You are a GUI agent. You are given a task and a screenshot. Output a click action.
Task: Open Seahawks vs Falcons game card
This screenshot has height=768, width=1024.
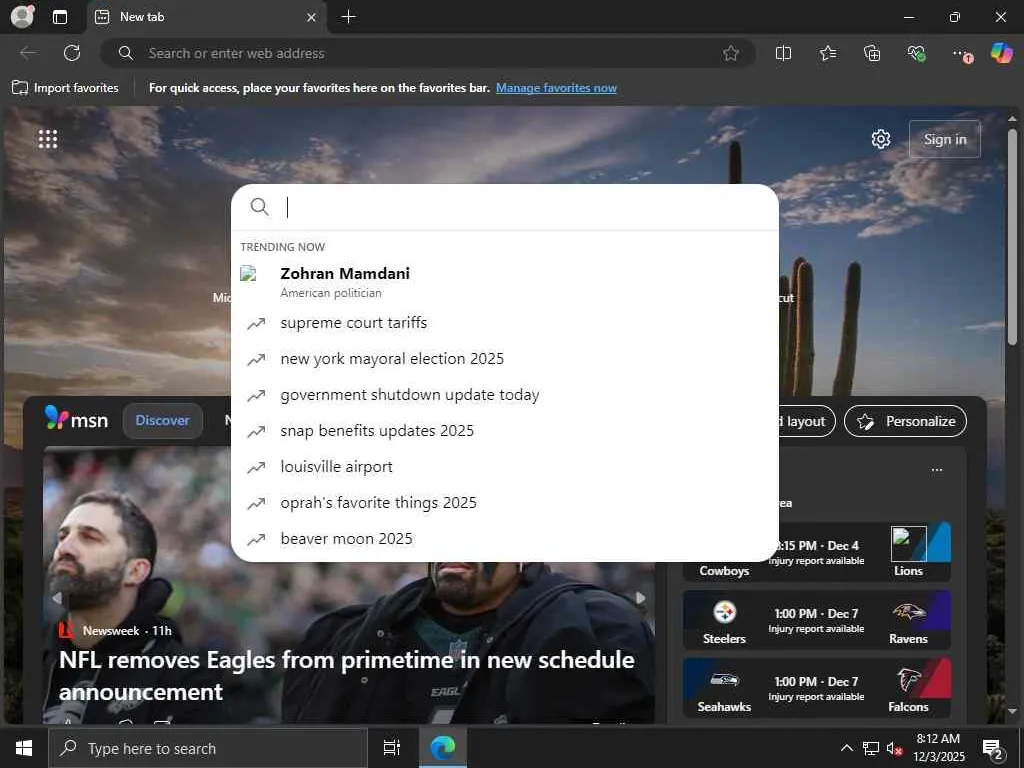coord(816,688)
